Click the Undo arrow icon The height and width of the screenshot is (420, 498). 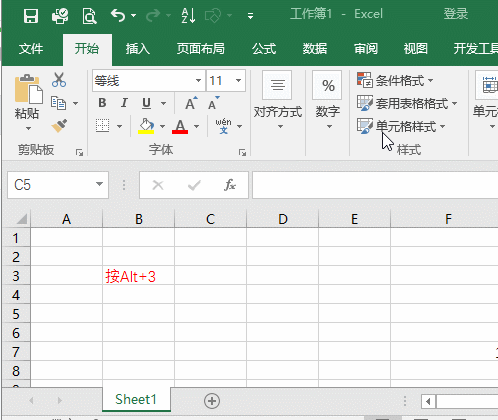tap(118, 16)
